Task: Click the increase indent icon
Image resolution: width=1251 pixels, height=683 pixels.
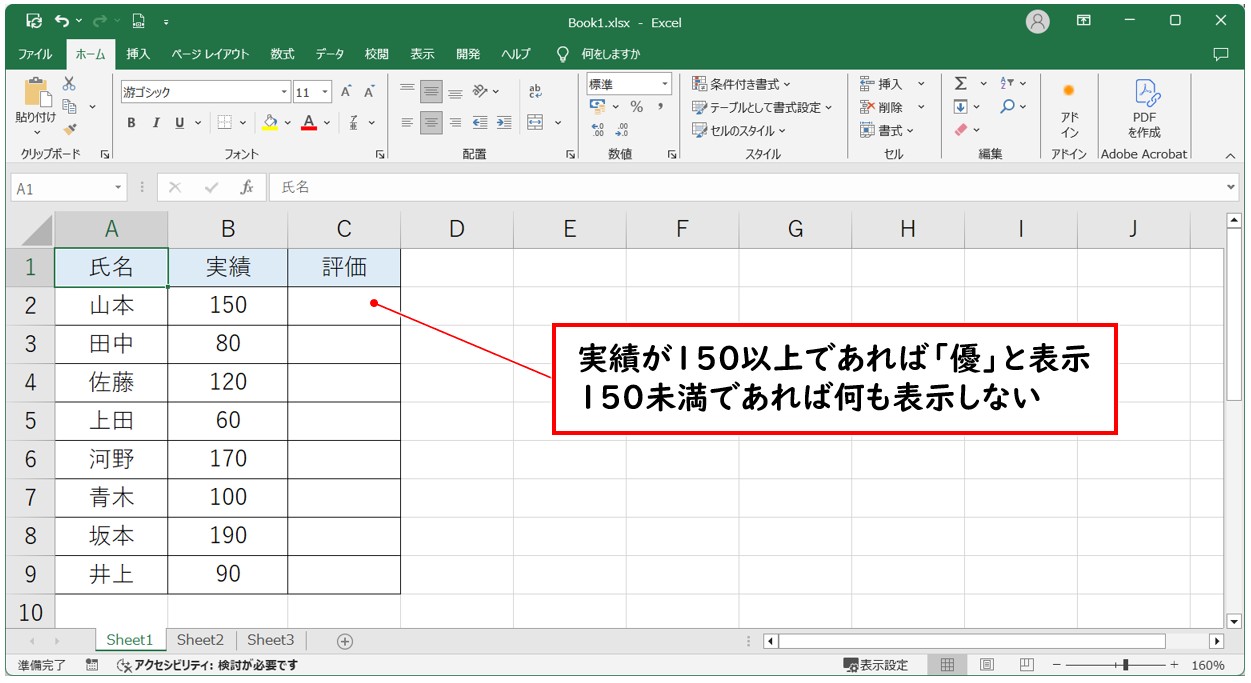Action: [503, 123]
